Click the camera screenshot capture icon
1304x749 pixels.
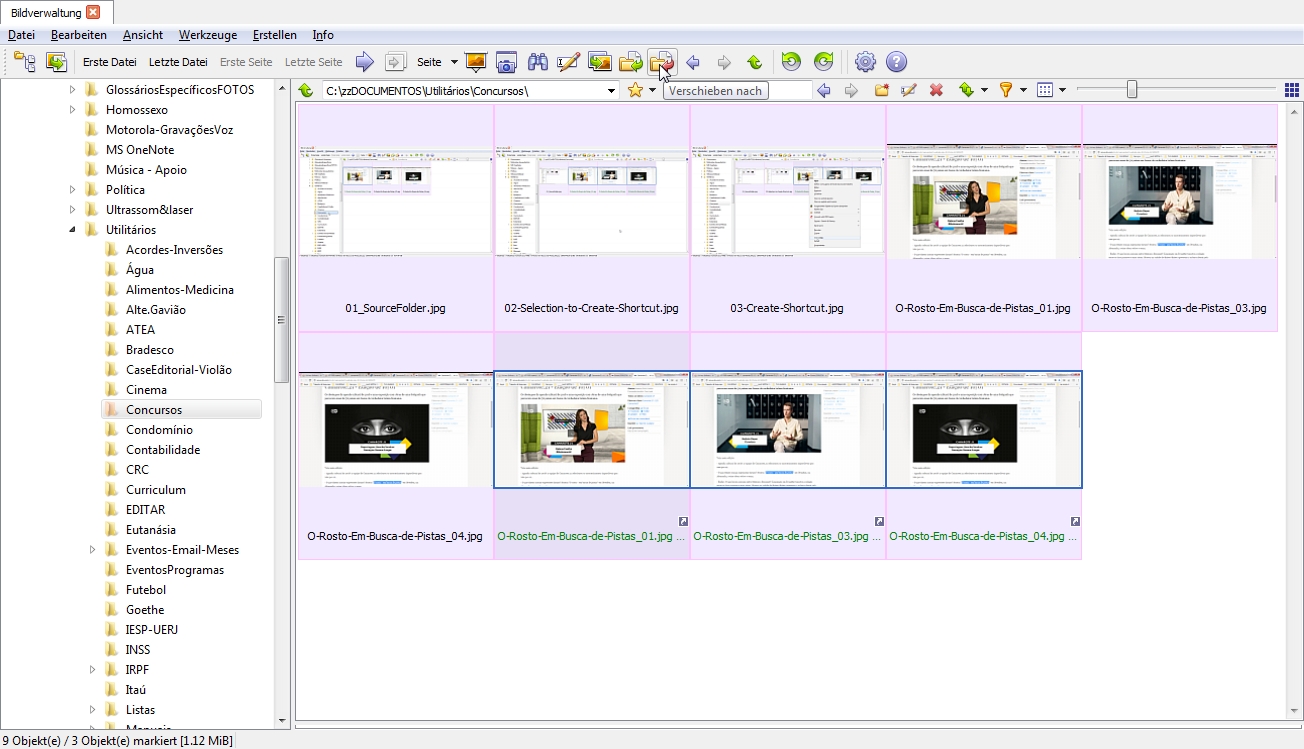click(507, 62)
